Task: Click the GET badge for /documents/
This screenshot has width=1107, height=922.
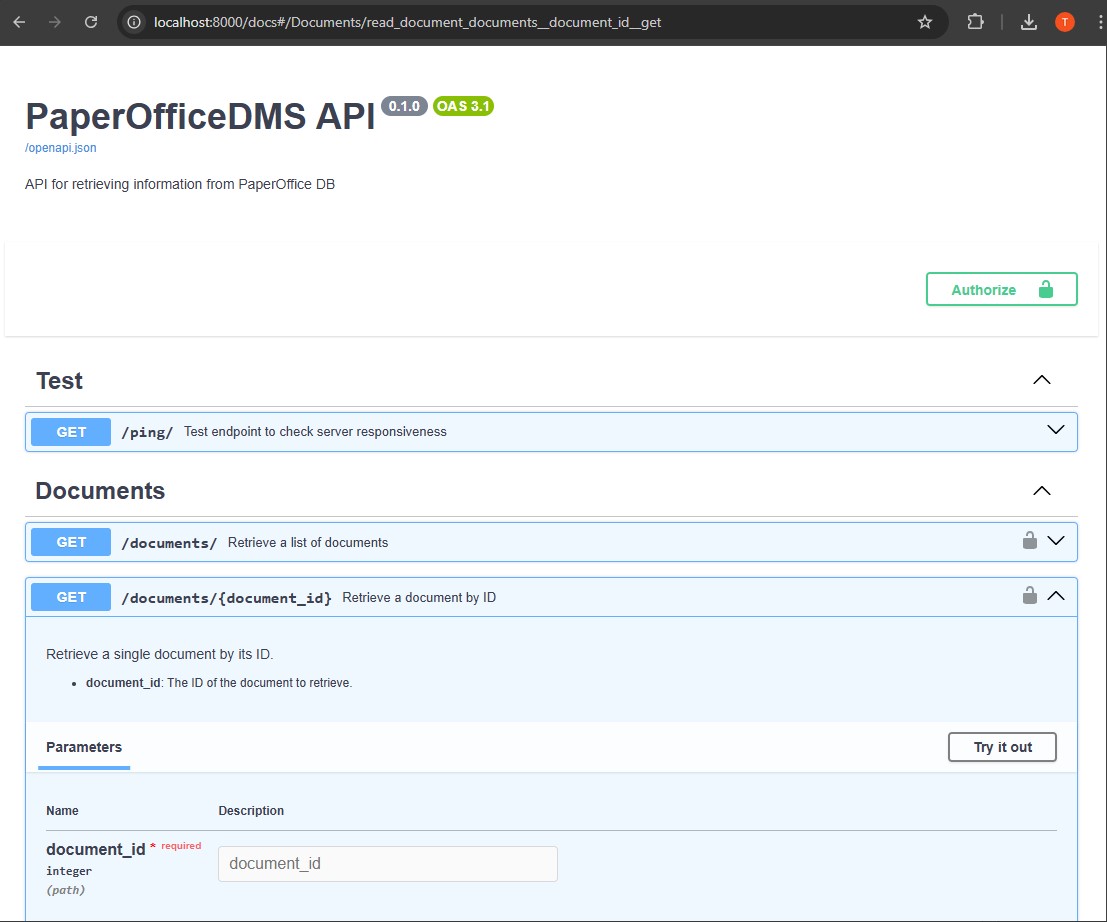Action: click(x=71, y=542)
